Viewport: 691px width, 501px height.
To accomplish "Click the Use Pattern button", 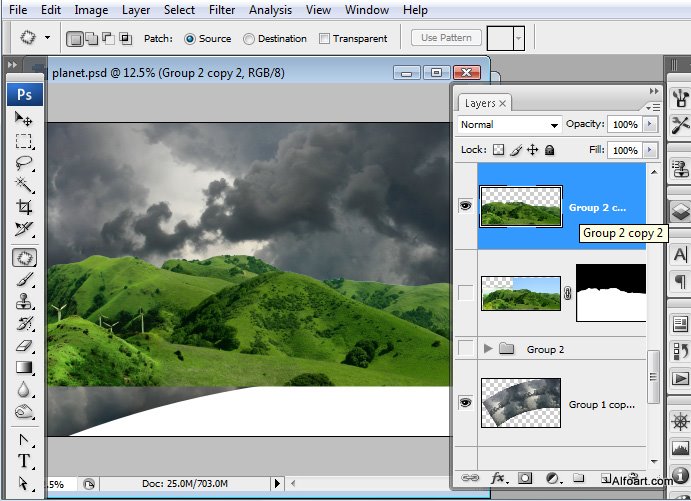I will (446, 38).
